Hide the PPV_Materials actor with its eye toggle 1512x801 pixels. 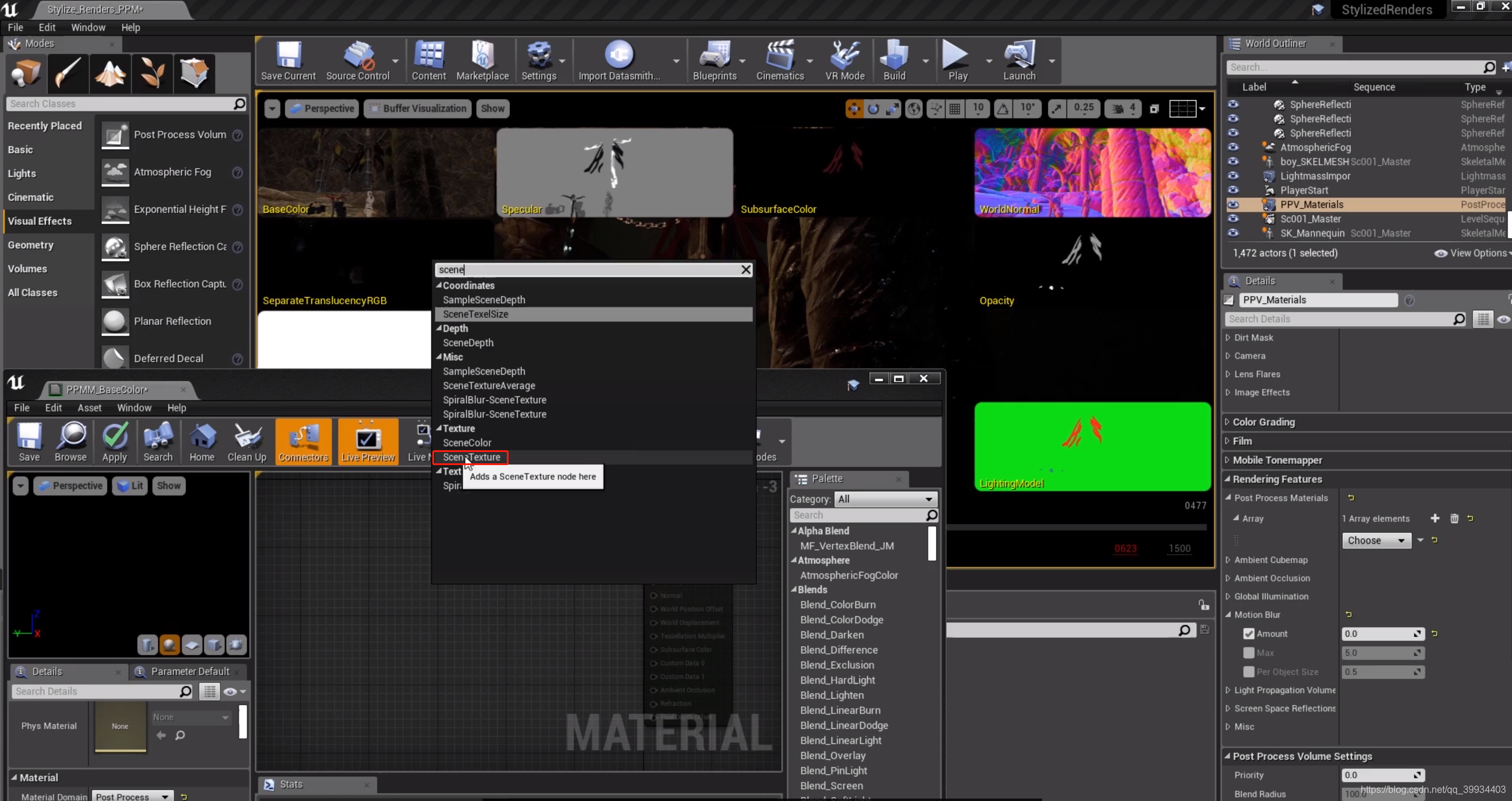click(x=1233, y=204)
